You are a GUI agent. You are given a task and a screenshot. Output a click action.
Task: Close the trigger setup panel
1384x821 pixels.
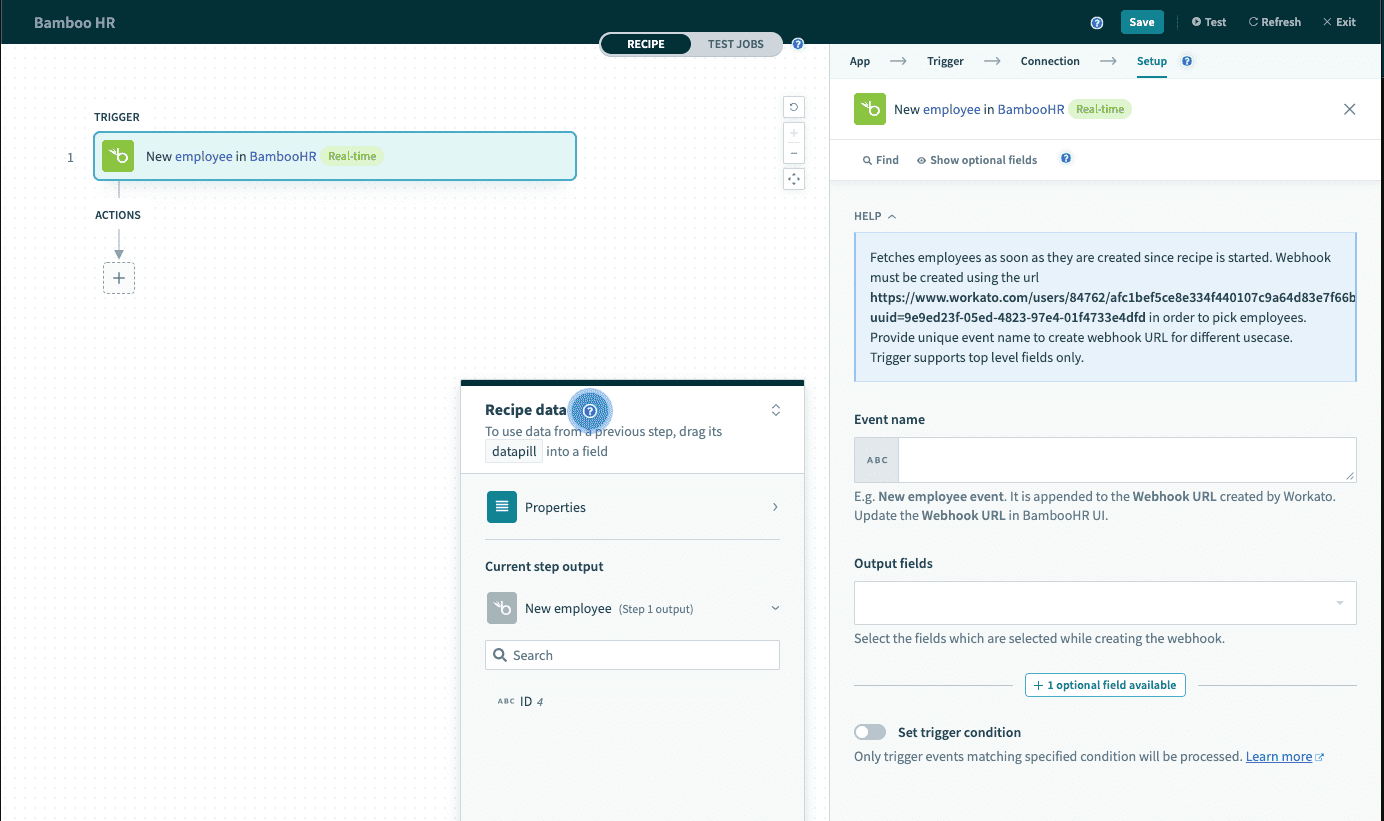[x=1349, y=109]
